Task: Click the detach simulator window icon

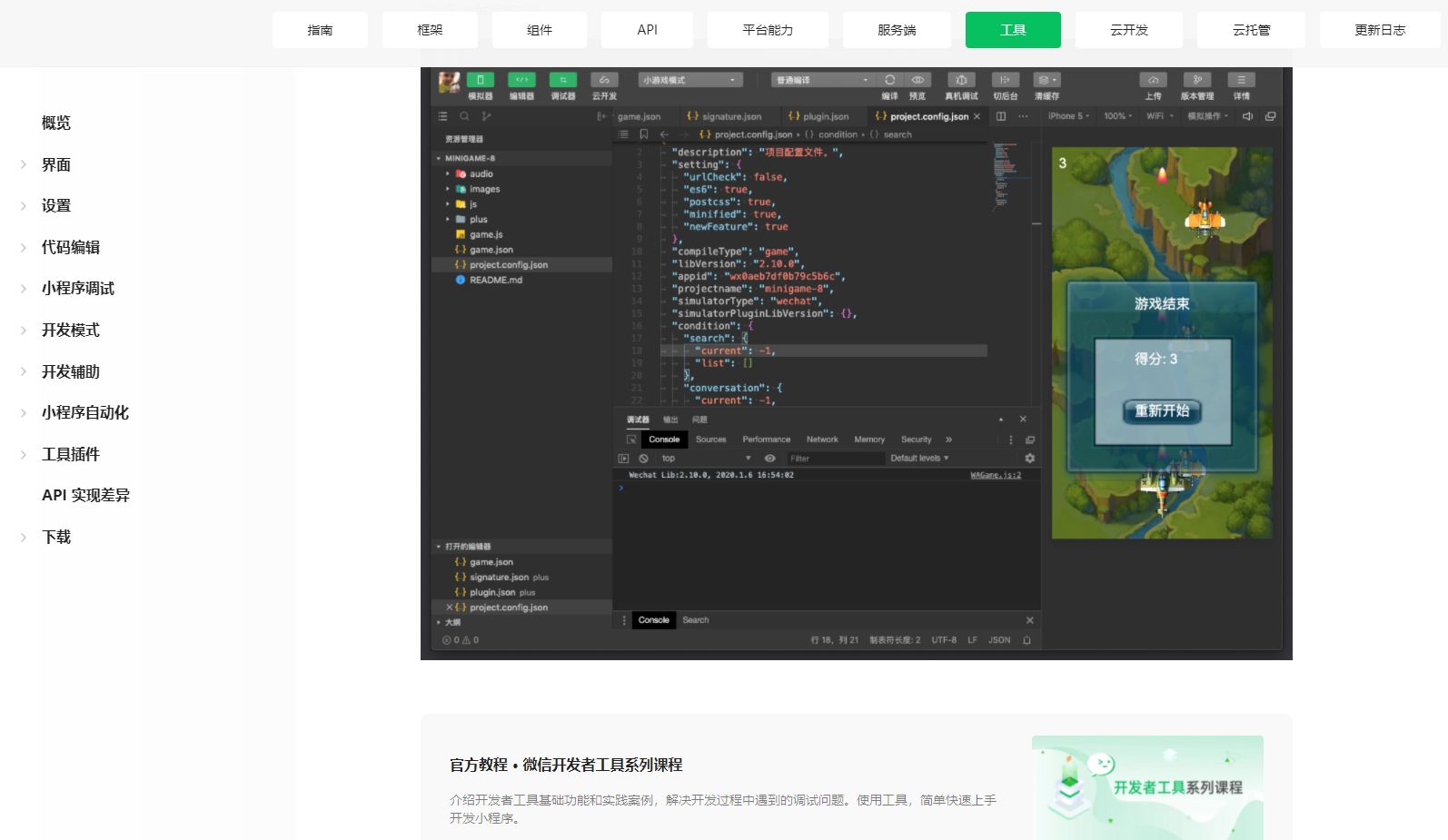Action: point(1270,116)
